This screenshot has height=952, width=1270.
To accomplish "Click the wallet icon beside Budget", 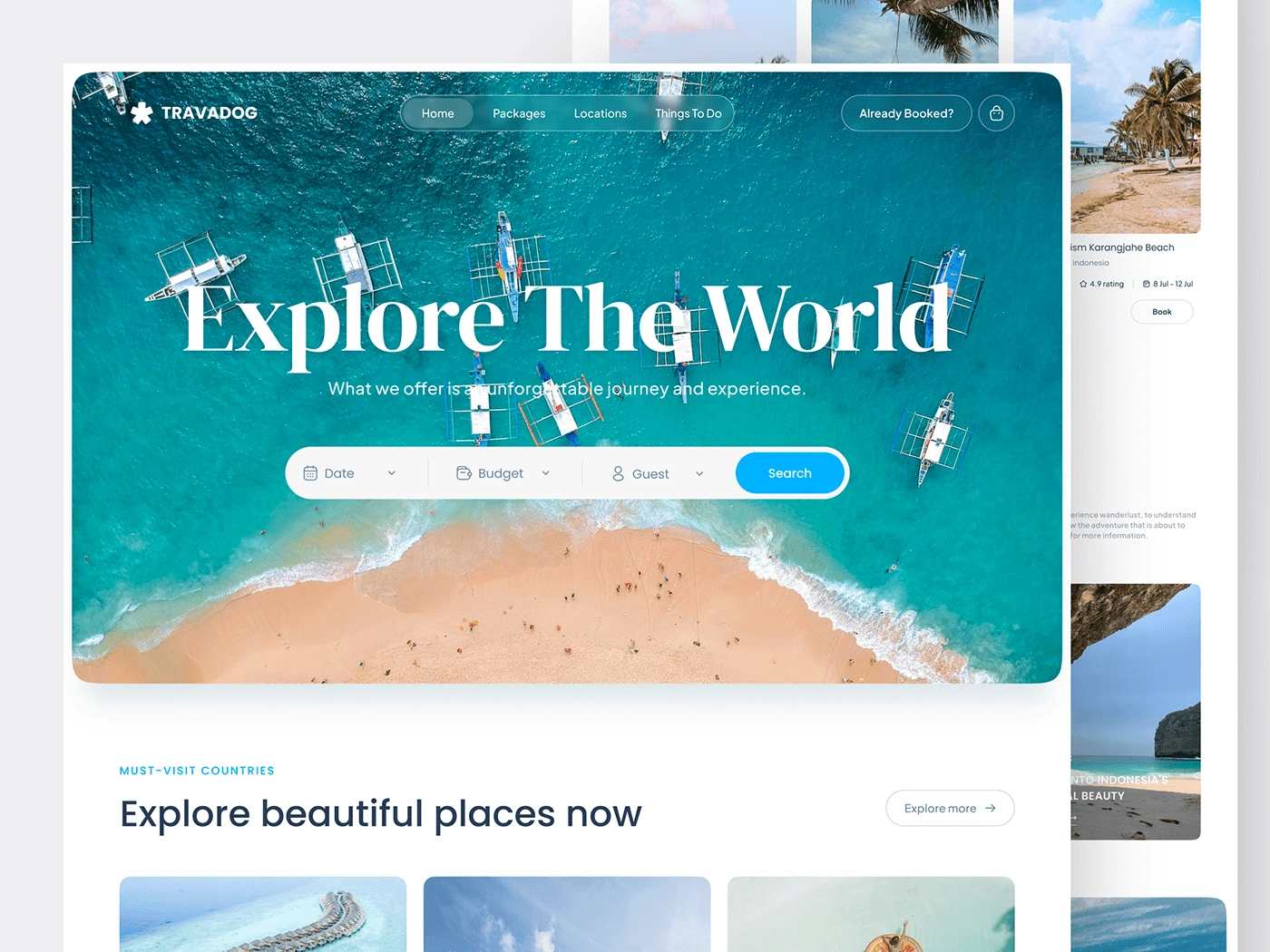I will 464,473.
